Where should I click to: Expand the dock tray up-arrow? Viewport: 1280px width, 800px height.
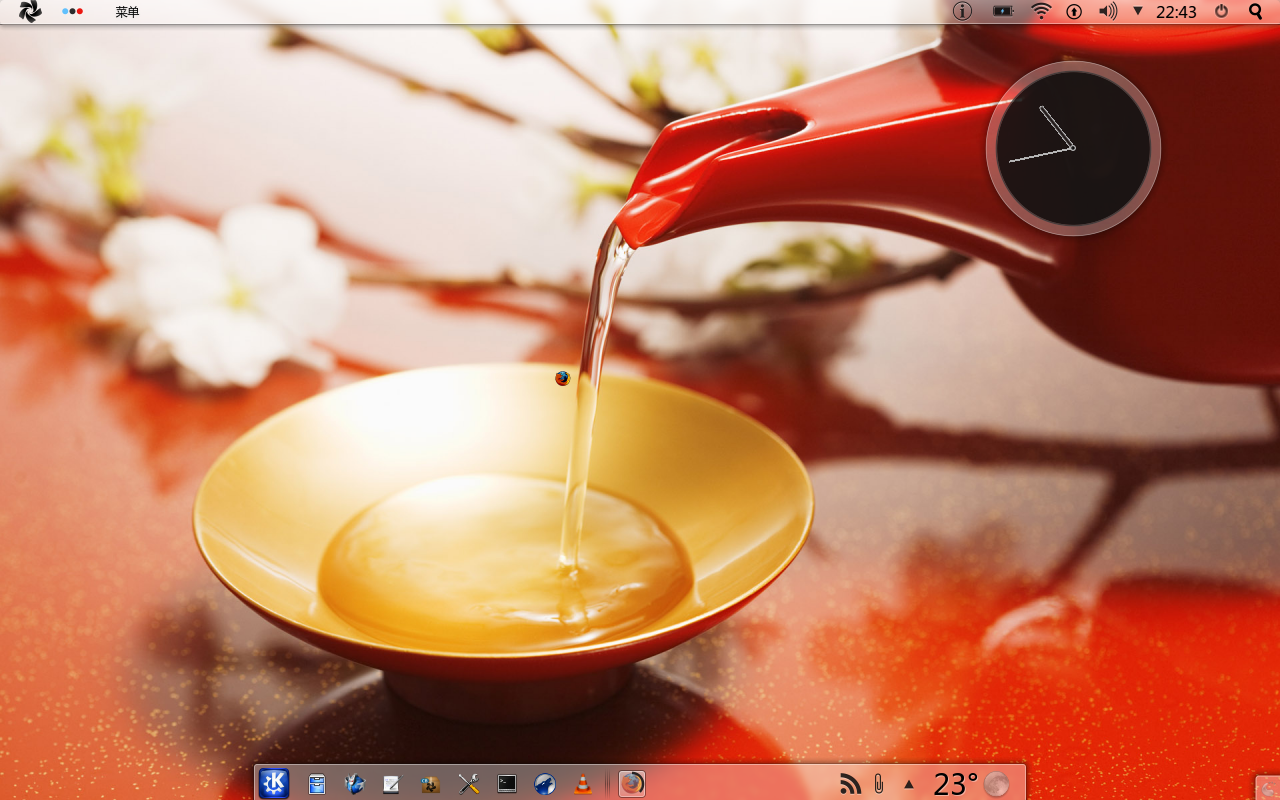tap(909, 784)
